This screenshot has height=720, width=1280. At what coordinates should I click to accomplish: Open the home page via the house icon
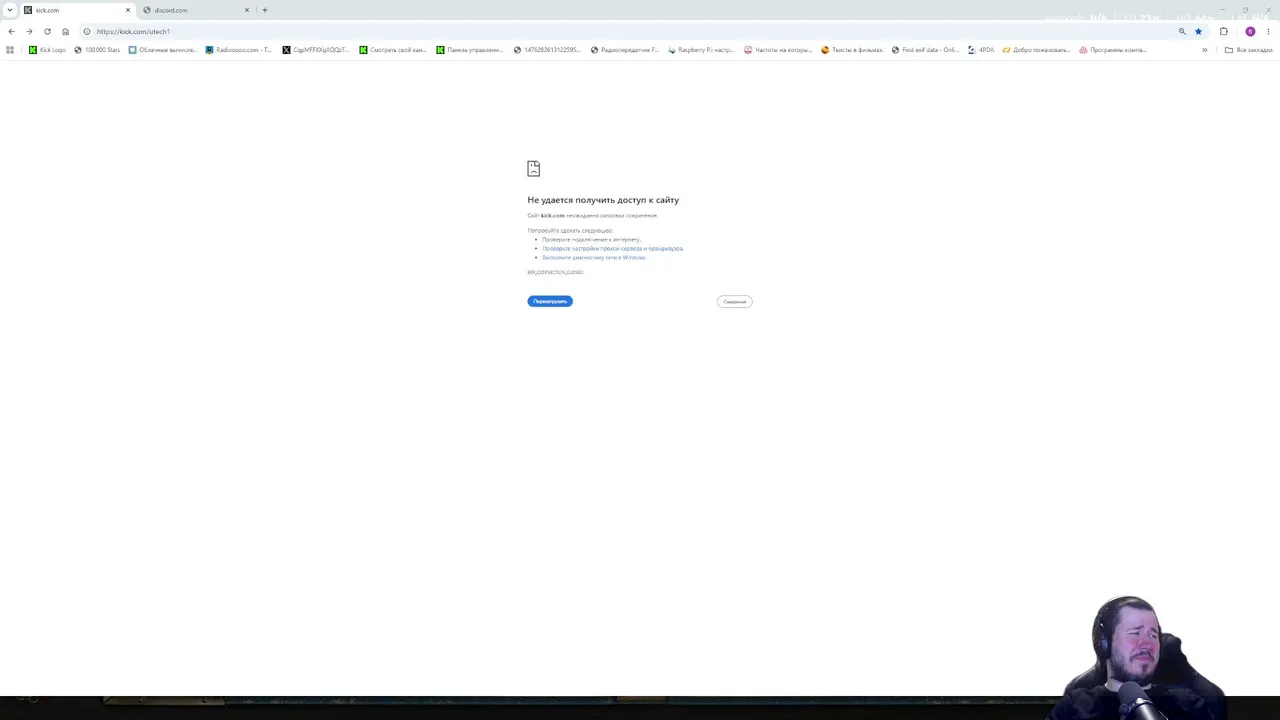click(65, 31)
